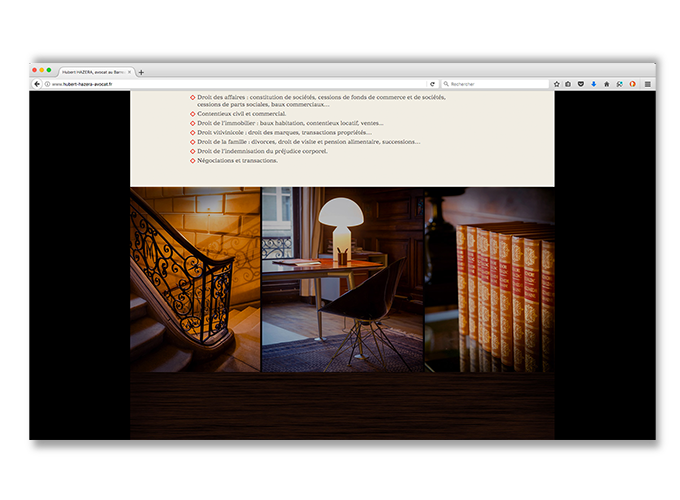Open the Pocket saved list icon
Viewport: 680px width, 500px height.
point(581,84)
